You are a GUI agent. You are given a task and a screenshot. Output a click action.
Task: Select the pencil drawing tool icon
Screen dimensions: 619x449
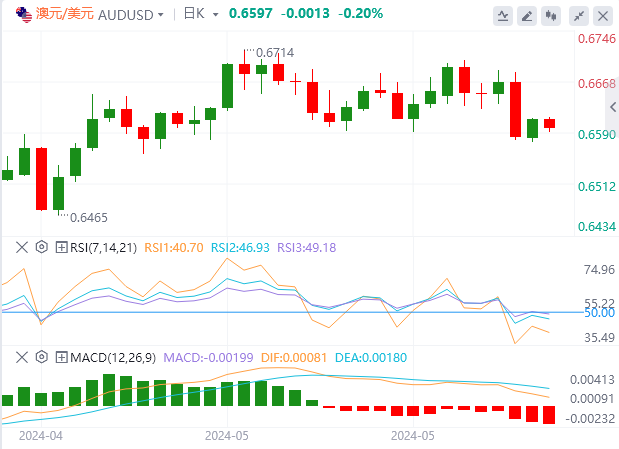(x=527, y=16)
